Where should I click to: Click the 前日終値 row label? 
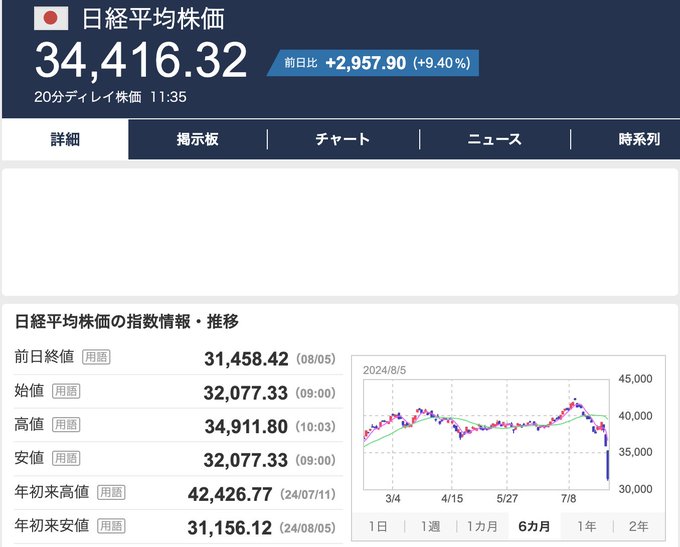click(x=44, y=357)
